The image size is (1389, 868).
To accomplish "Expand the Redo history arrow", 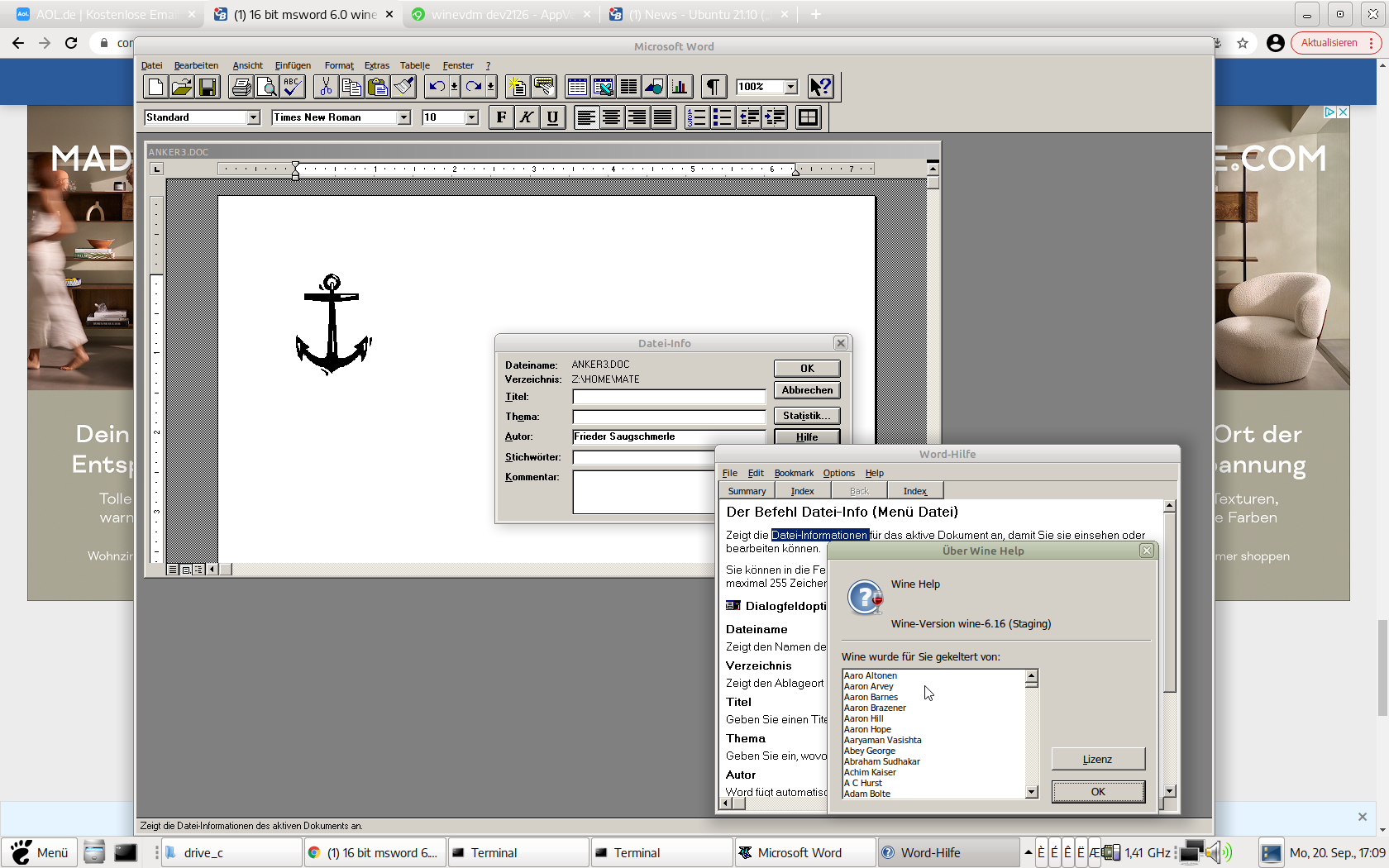I will point(491,87).
